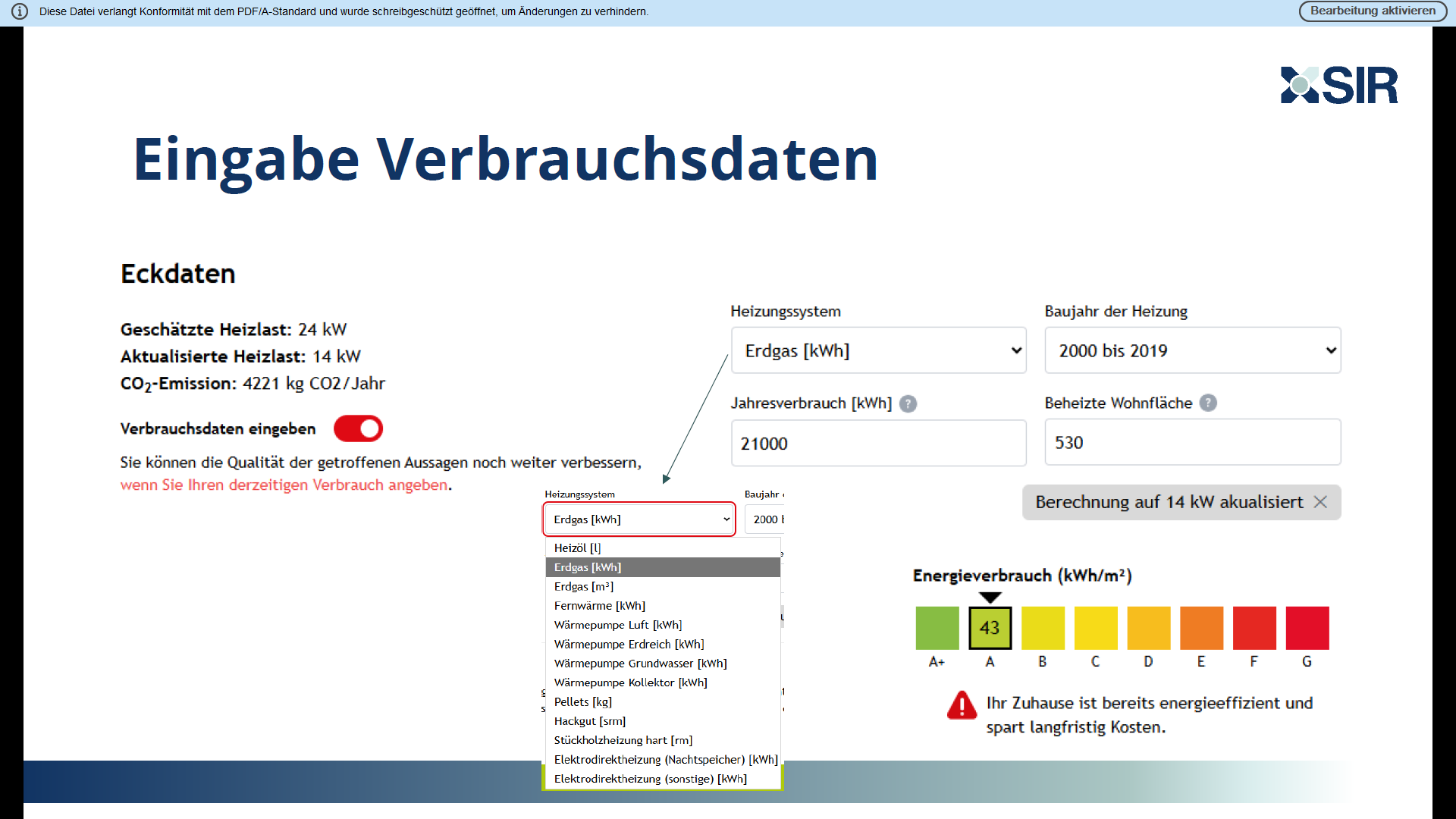Click the info icon in notification bar

click(20, 11)
